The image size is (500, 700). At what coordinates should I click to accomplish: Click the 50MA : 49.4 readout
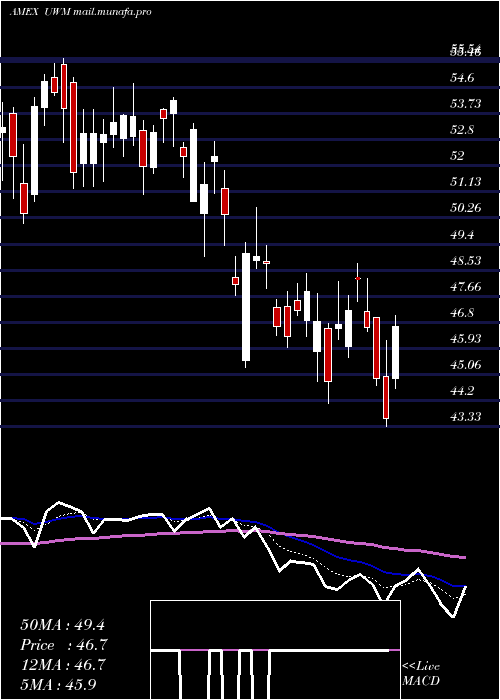click(x=62, y=625)
